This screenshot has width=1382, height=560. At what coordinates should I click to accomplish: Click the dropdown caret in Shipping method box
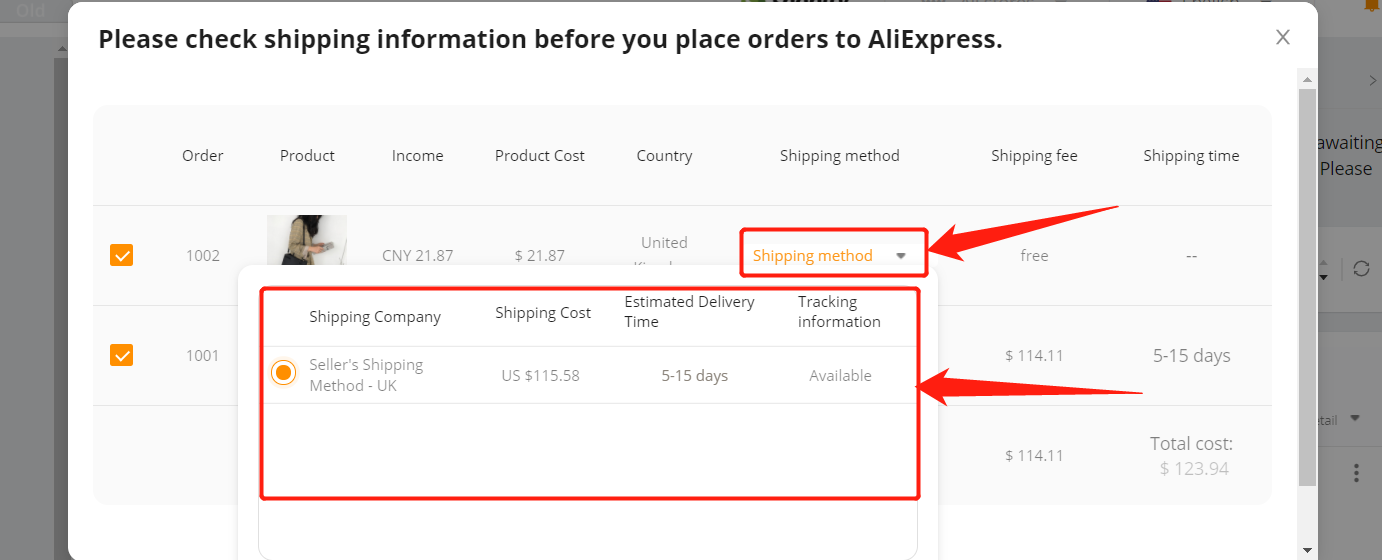click(901, 256)
